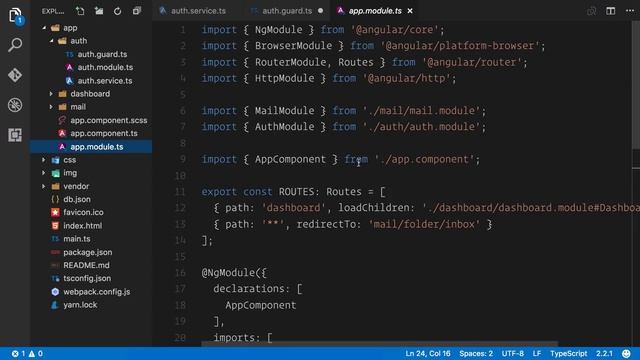Open main.ts file

(76, 239)
